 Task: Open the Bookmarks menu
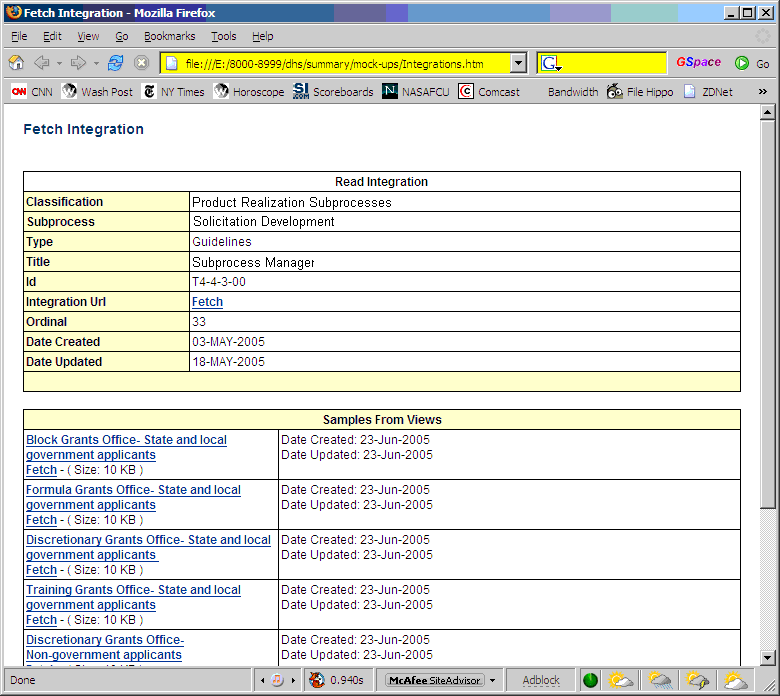tap(169, 36)
